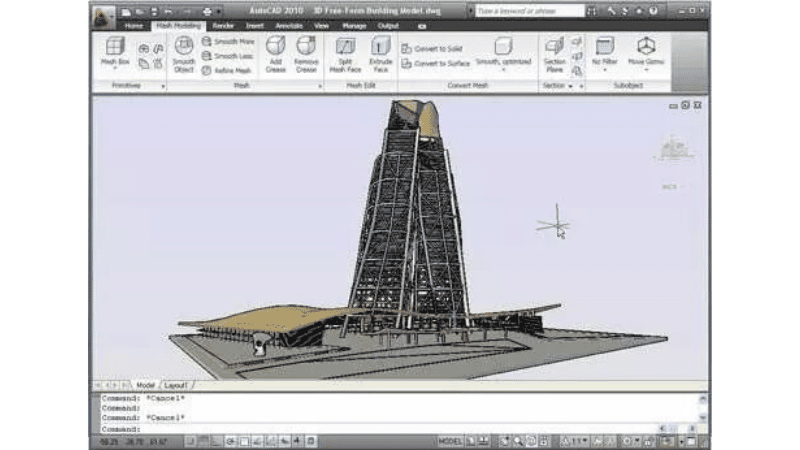Open the workspace switching gear dropdown
The image size is (800, 450).
pos(631,441)
